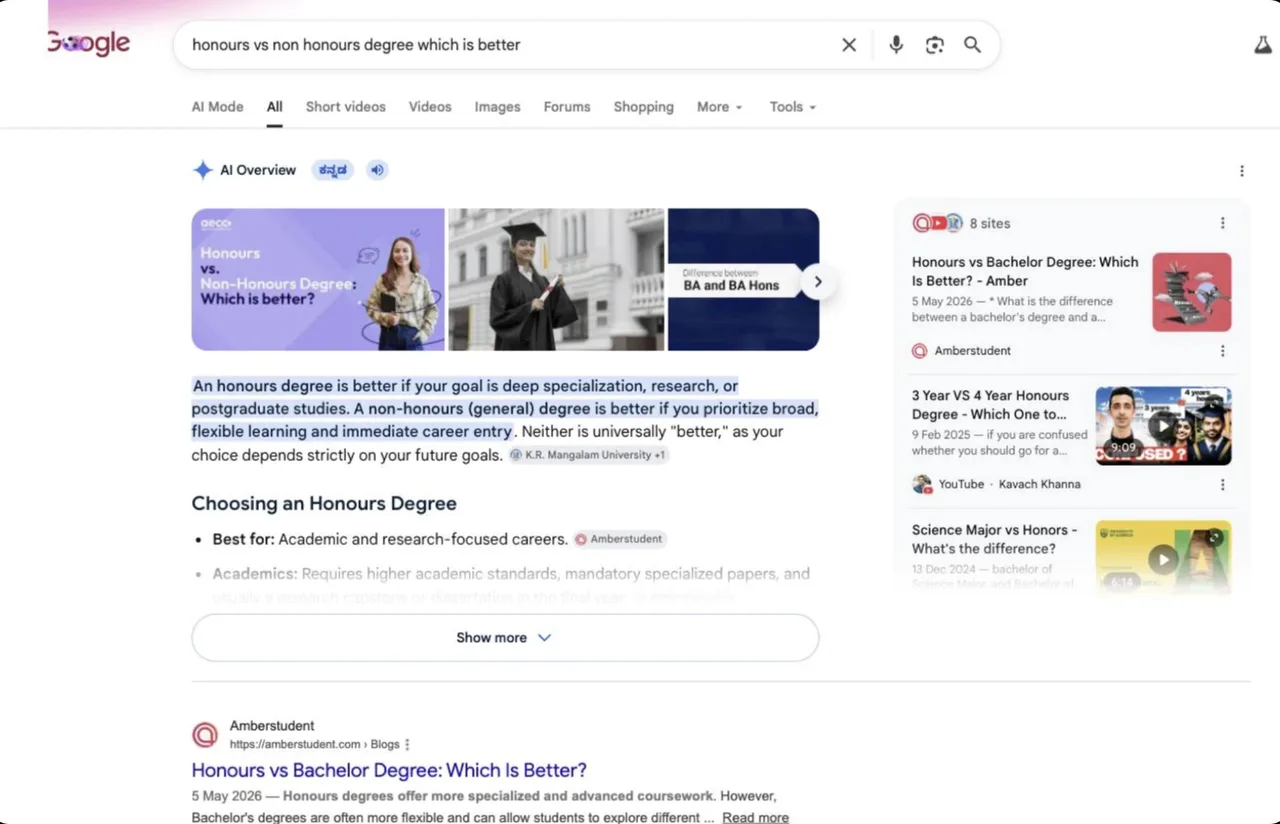
Task: Expand the Tools dropdown
Action: [x=793, y=107]
